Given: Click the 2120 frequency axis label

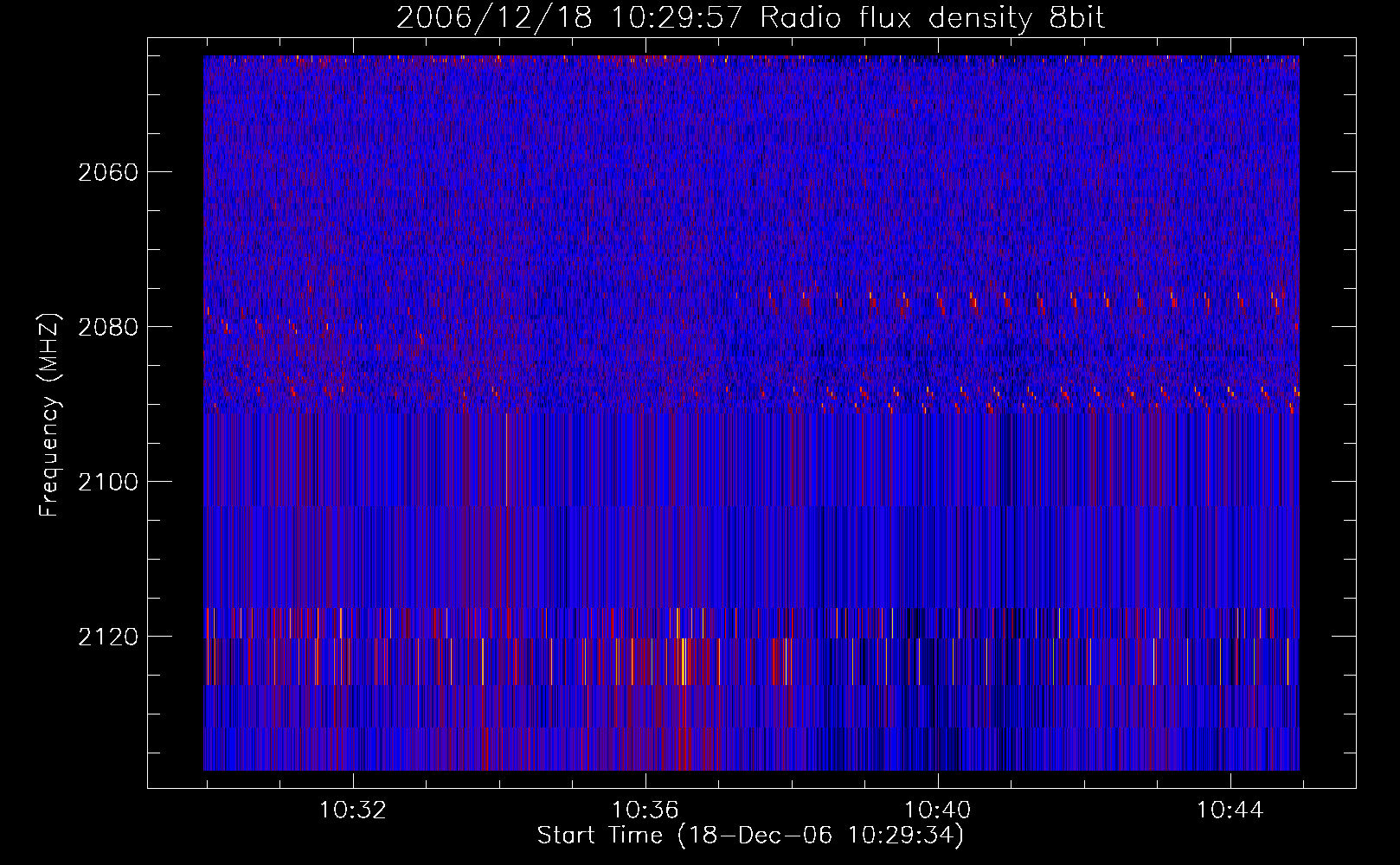Looking at the screenshot, I should pos(108,637).
